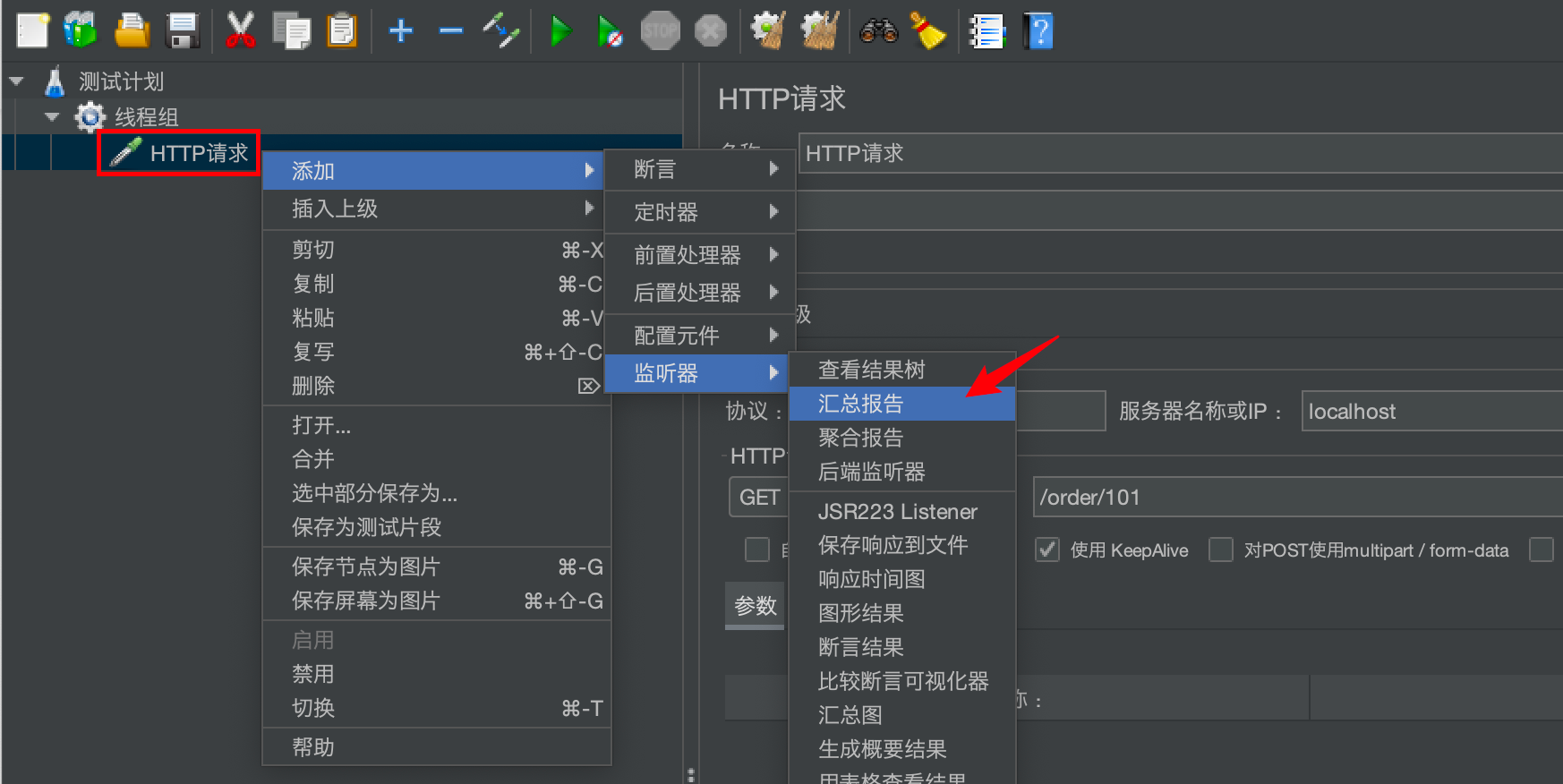1563x784 pixels.
Task: Expand the 监听器 submenu
Action: [x=697, y=373]
